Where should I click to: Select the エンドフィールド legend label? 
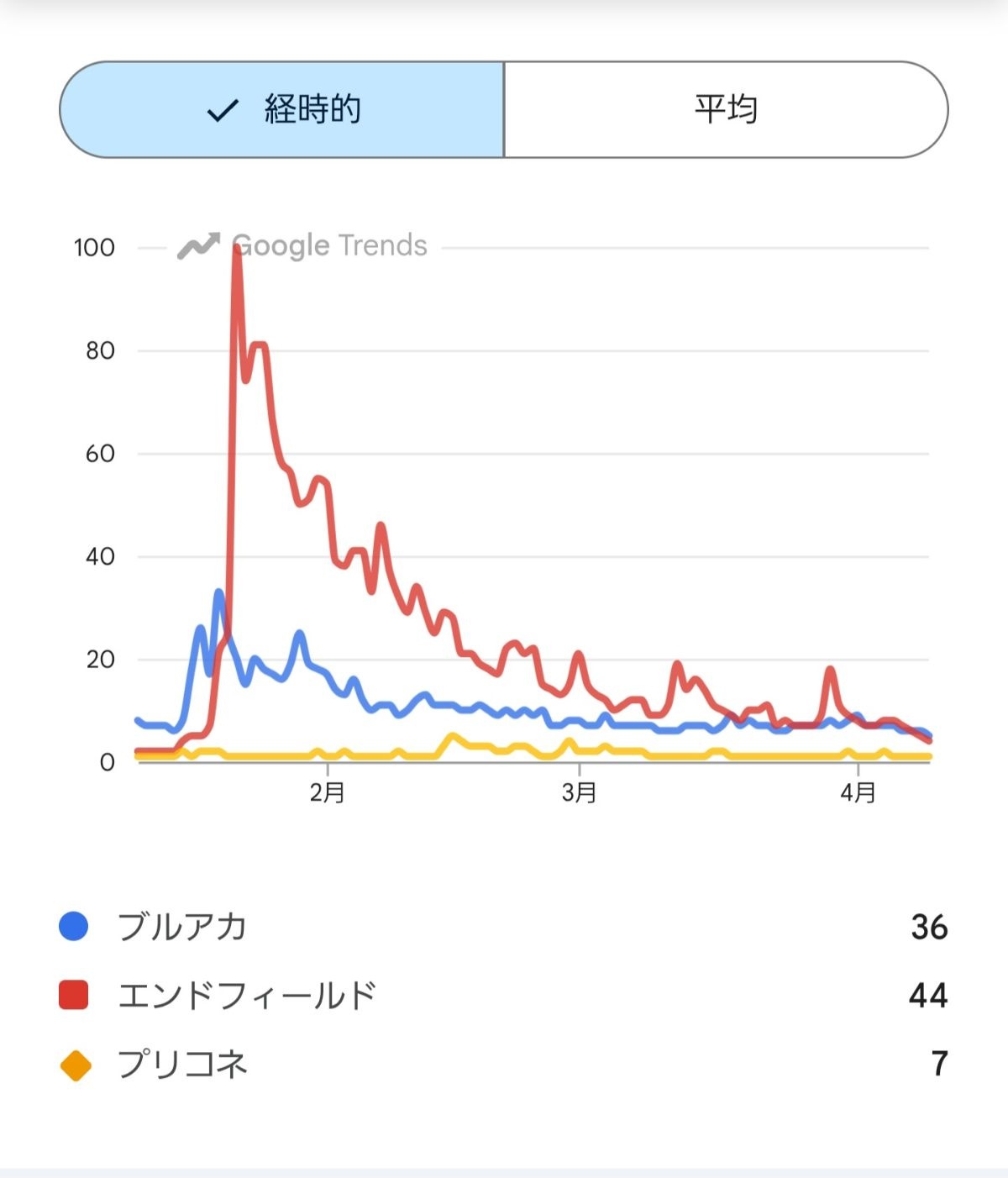point(246,995)
